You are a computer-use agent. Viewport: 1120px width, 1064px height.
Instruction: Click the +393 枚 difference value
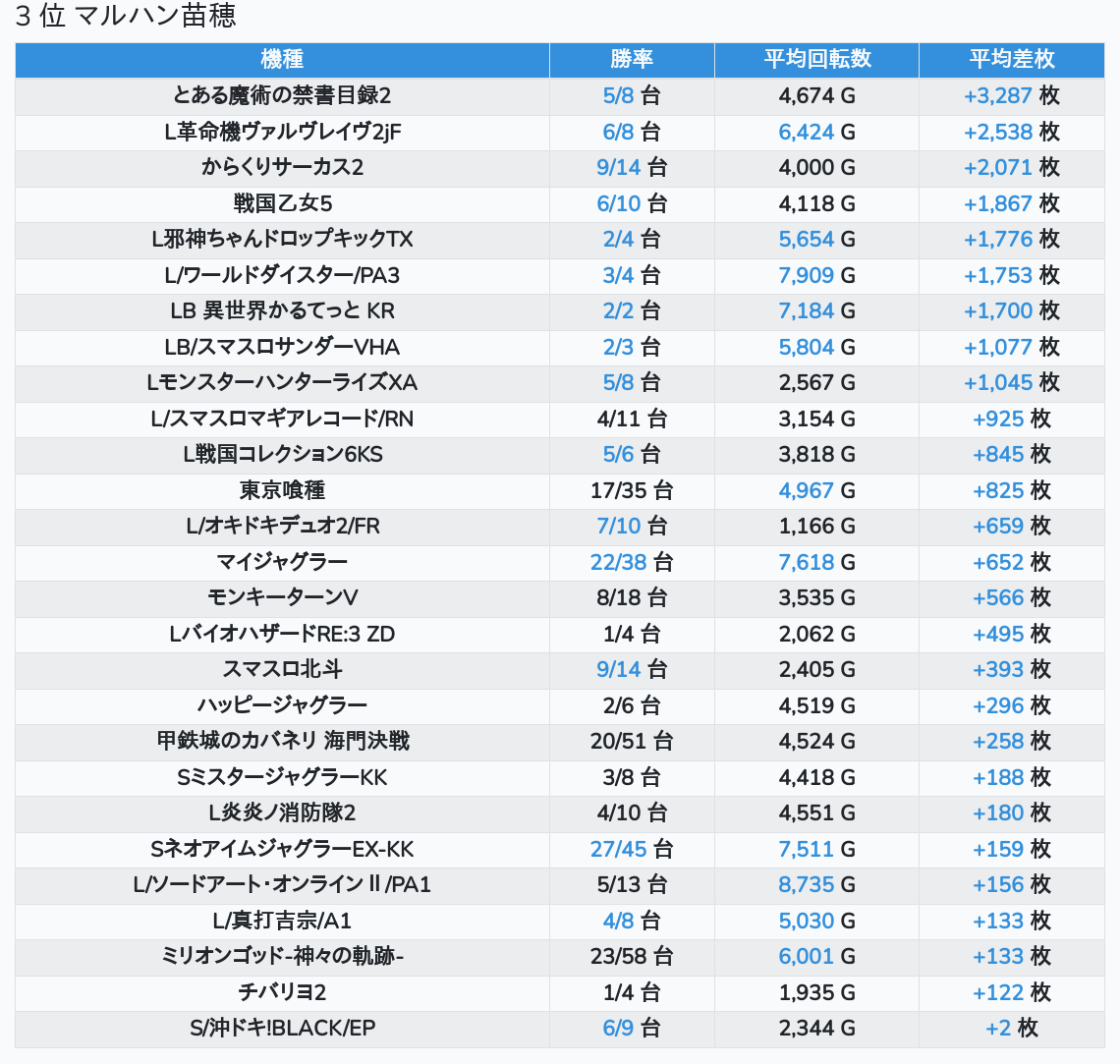click(x=1011, y=670)
